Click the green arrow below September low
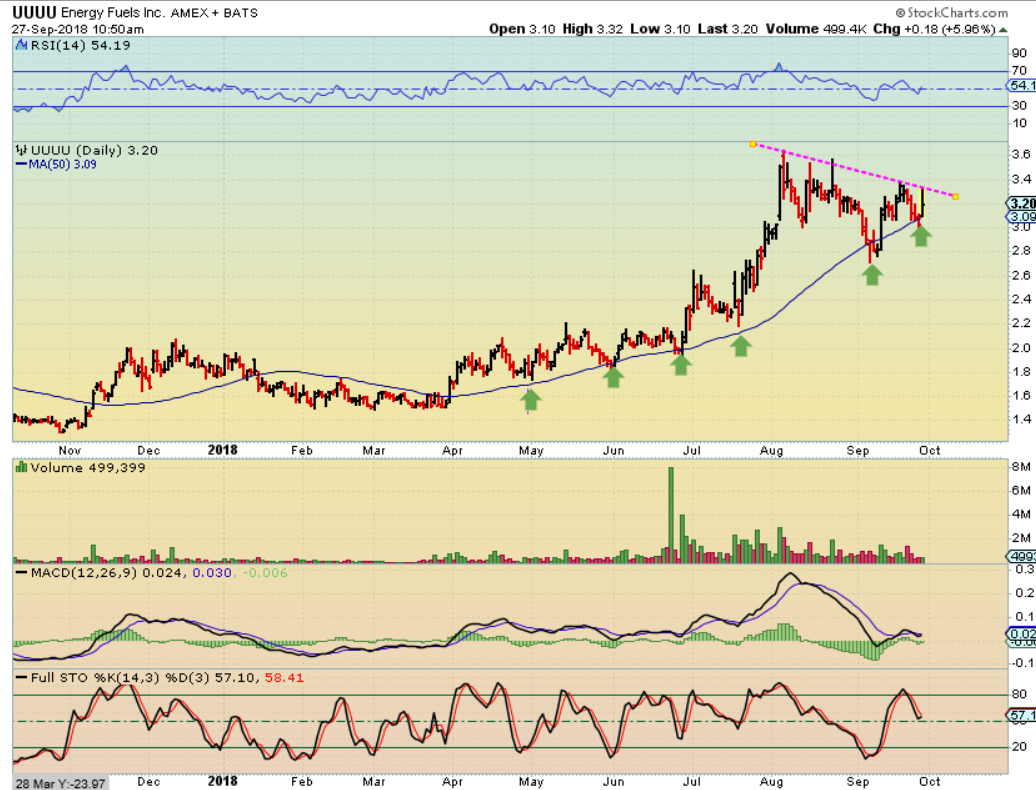This screenshot has width=1036, height=790. 873,274
